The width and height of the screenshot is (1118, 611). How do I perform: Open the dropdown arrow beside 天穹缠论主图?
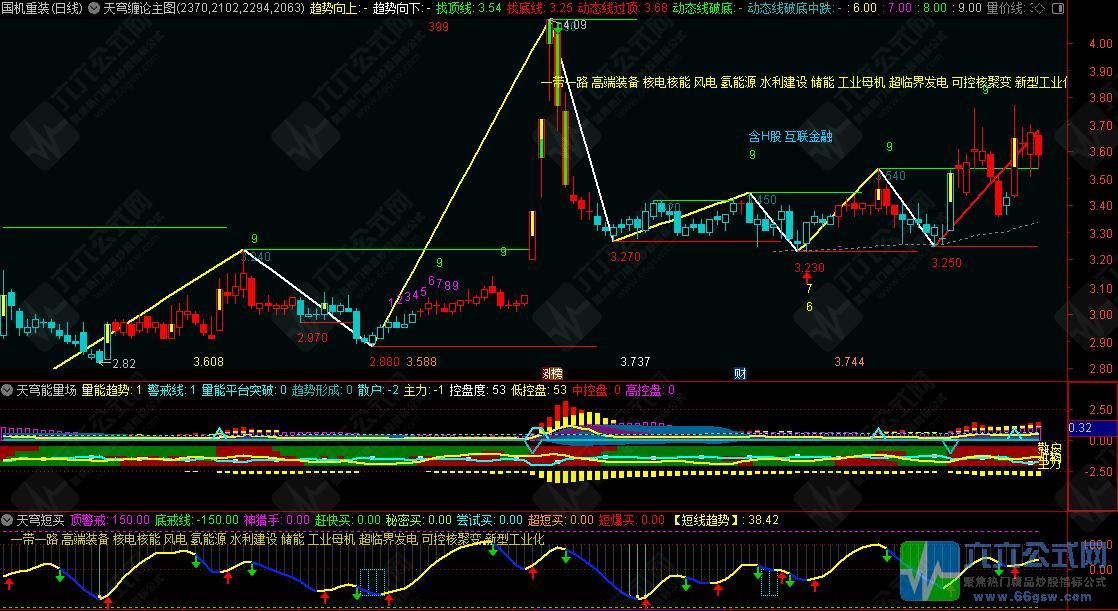click(x=94, y=8)
